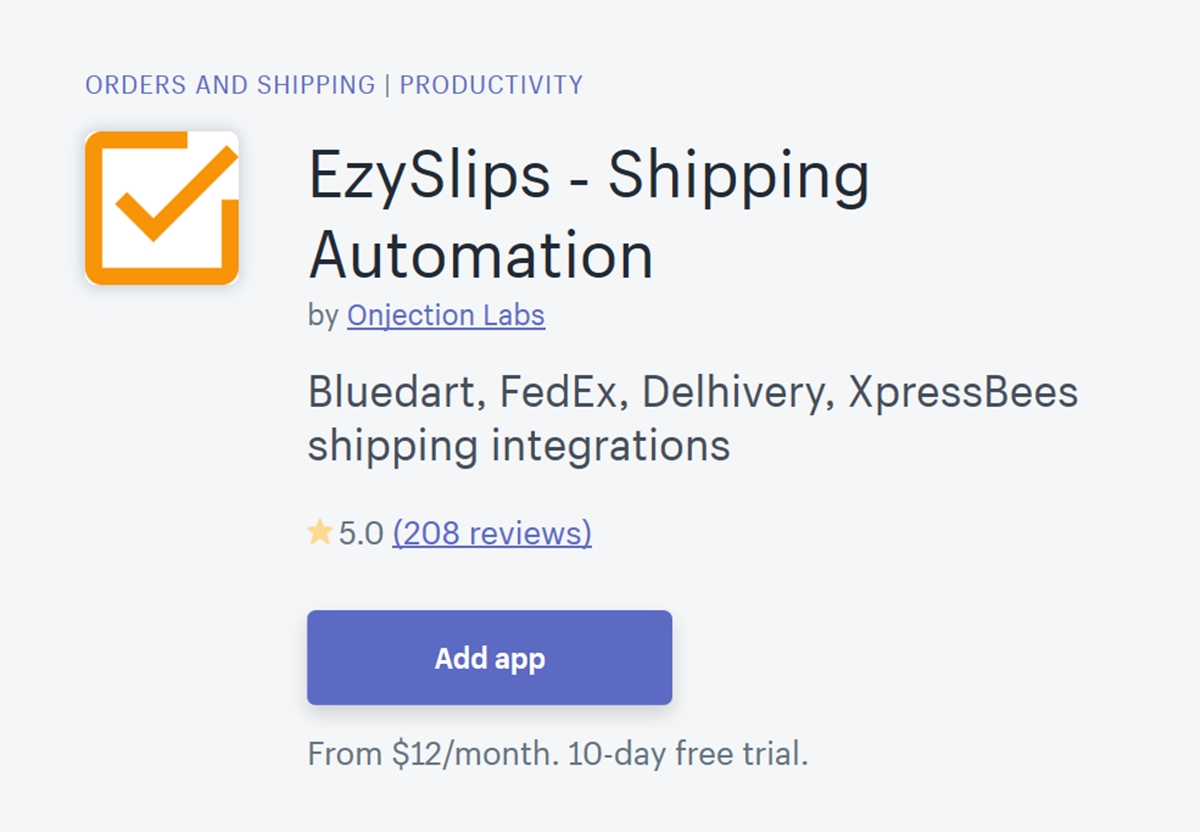
Task: Click the yellow star rating icon
Action: click(320, 533)
